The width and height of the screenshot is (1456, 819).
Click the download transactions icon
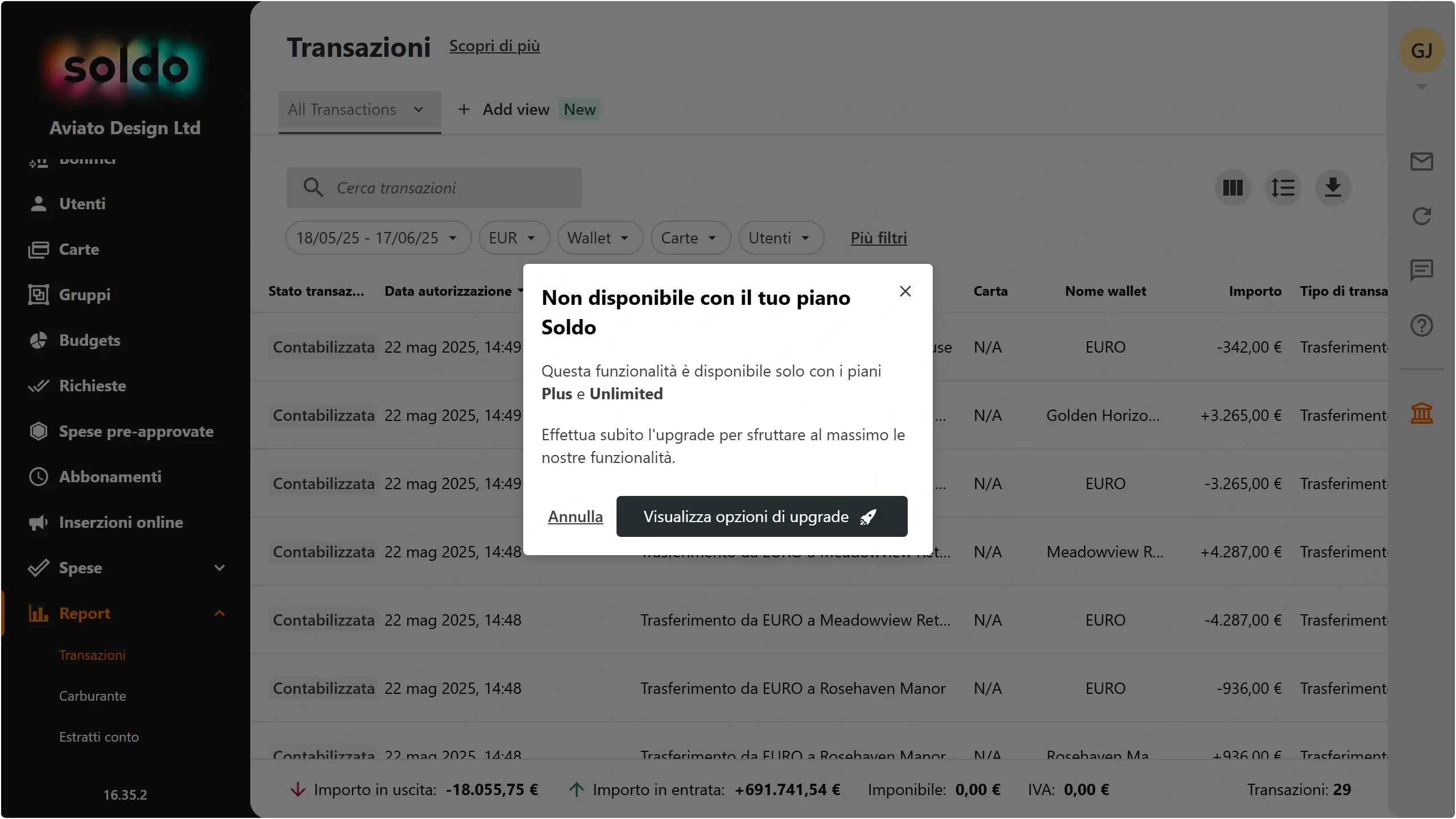coord(1333,188)
